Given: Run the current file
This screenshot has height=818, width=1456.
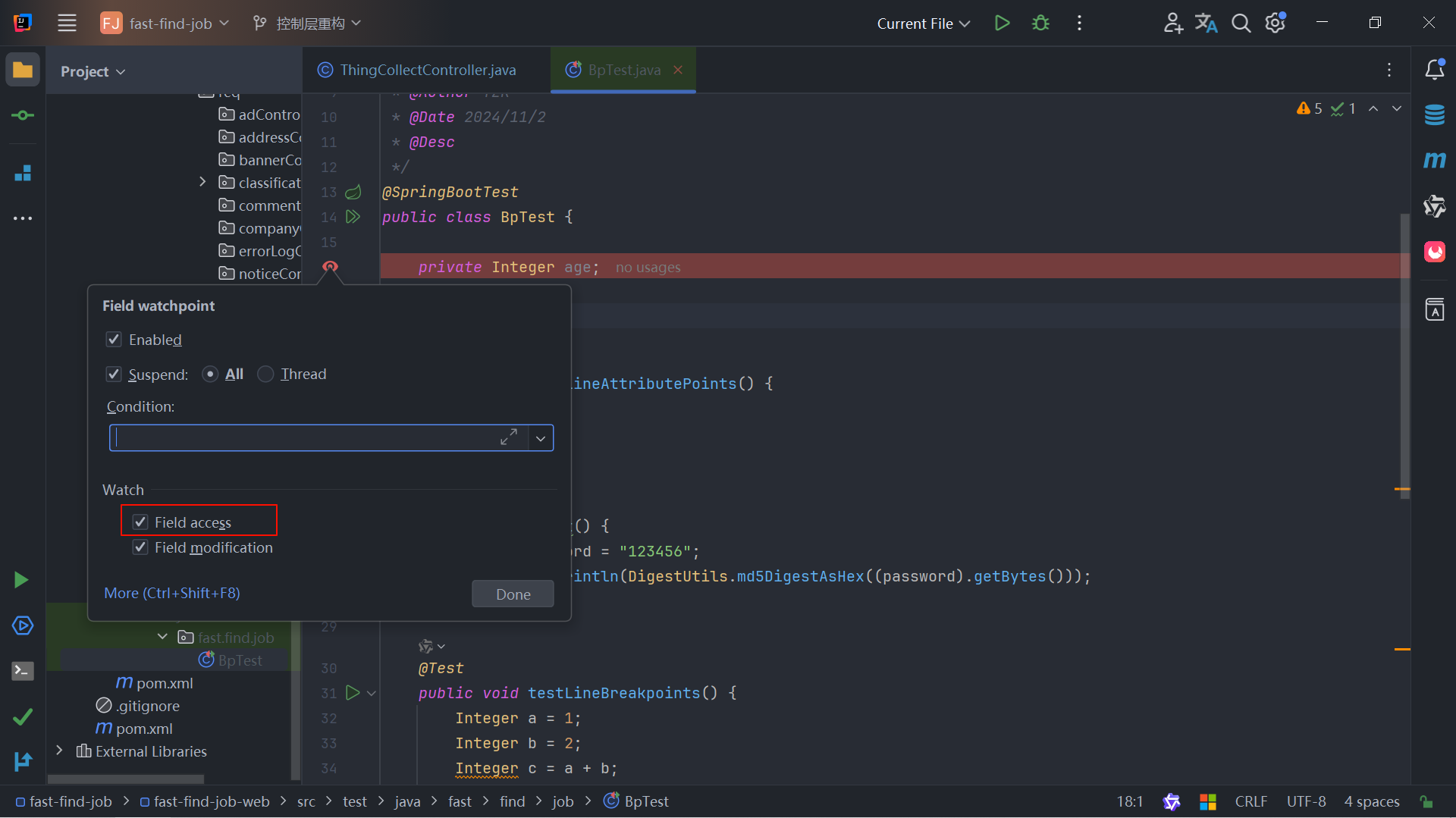Looking at the screenshot, I should pos(1002,23).
